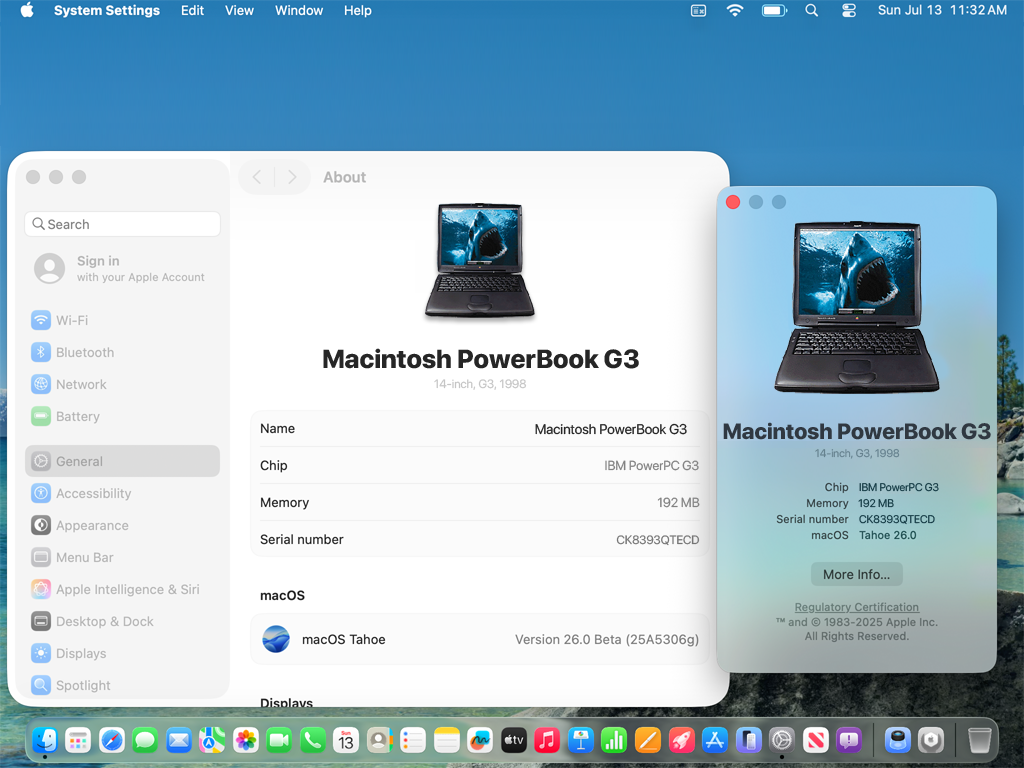Screen dimensions: 1024x768
Task: Open Keynote from the Dock
Action: [x=581, y=740]
